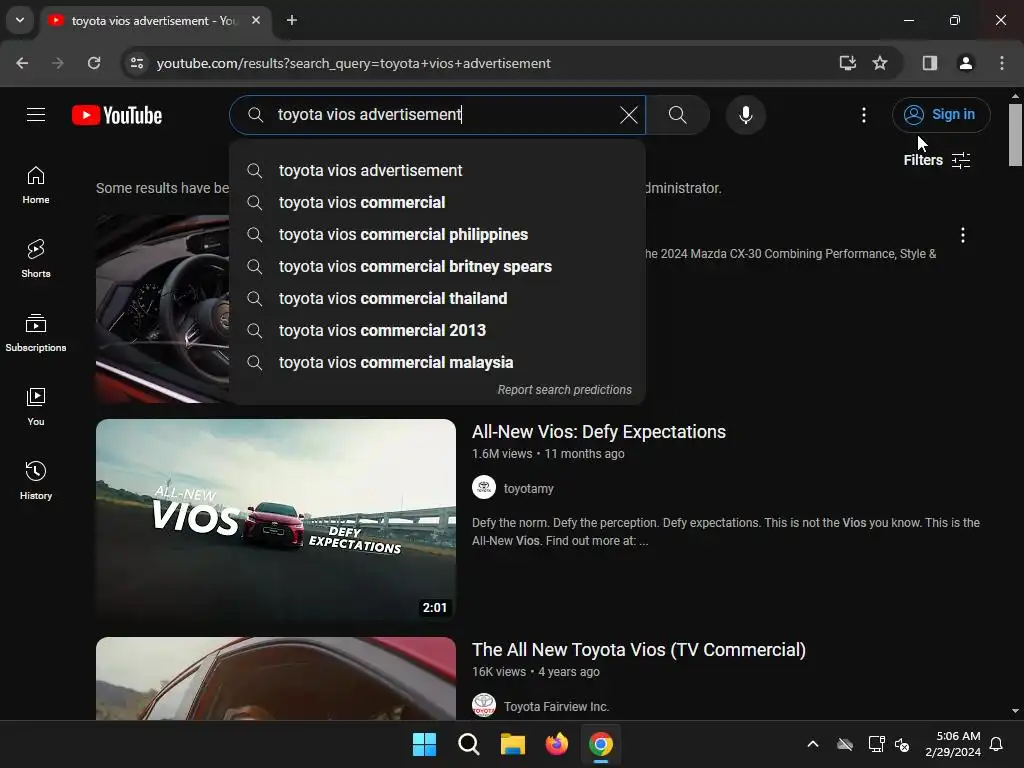1024x768 pixels.
Task: Open the muted volume tray icon
Action: click(902, 744)
